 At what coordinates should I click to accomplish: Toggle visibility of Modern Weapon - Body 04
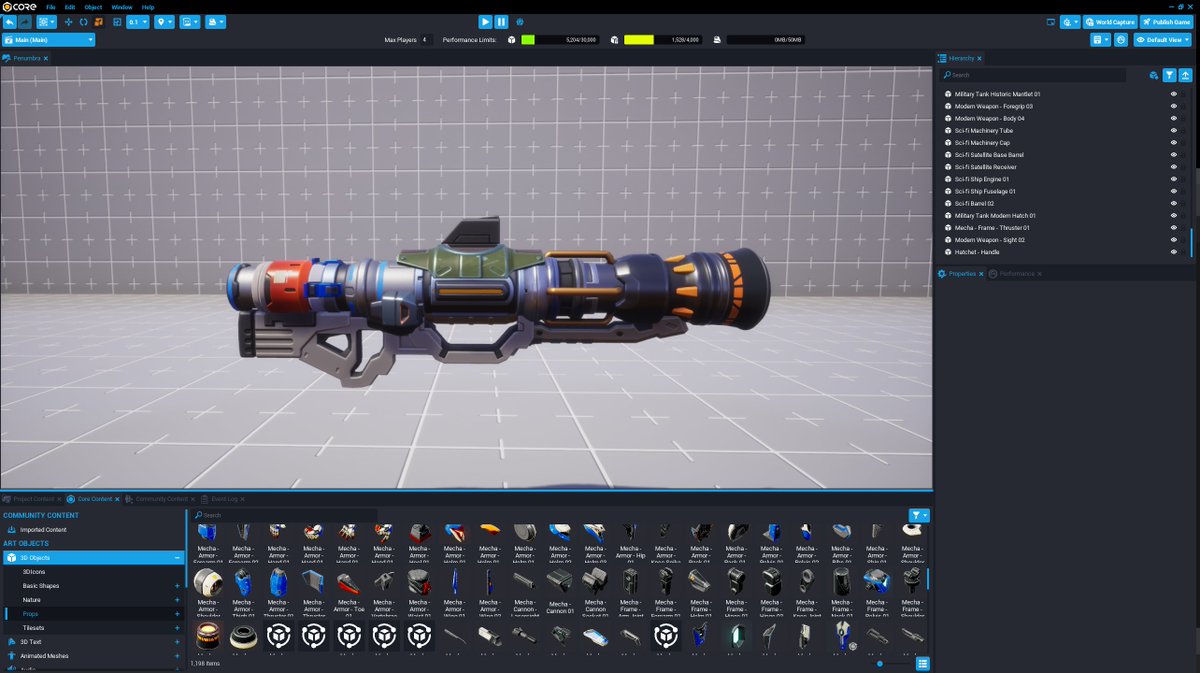point(1174,118)
